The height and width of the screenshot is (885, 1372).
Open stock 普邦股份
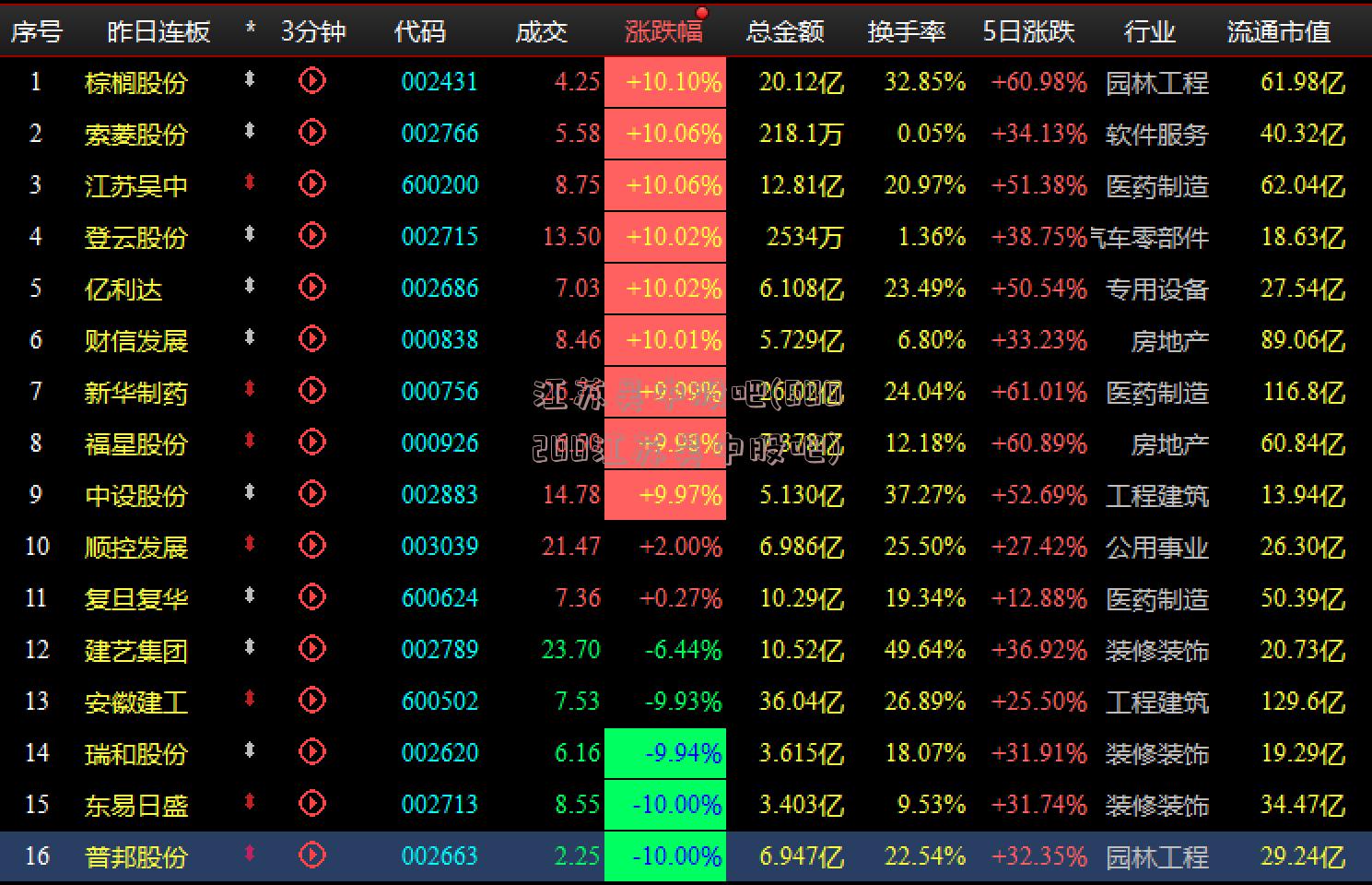136,857
